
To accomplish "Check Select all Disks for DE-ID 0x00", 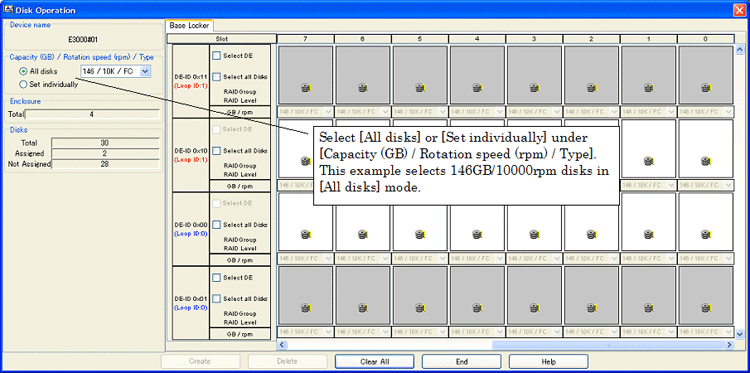I will [217, 224].
